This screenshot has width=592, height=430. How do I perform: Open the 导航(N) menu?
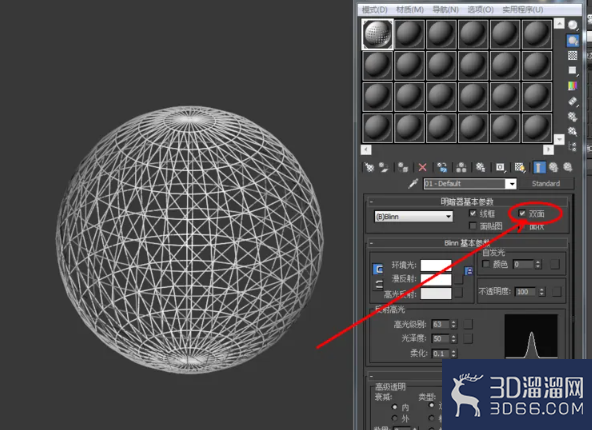445,9
